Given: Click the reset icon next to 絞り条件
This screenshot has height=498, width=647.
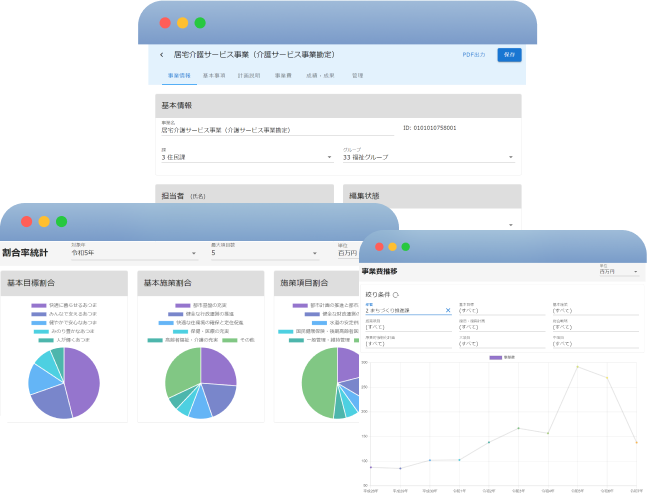Looking at the screenshot, I should coord(396,294).
